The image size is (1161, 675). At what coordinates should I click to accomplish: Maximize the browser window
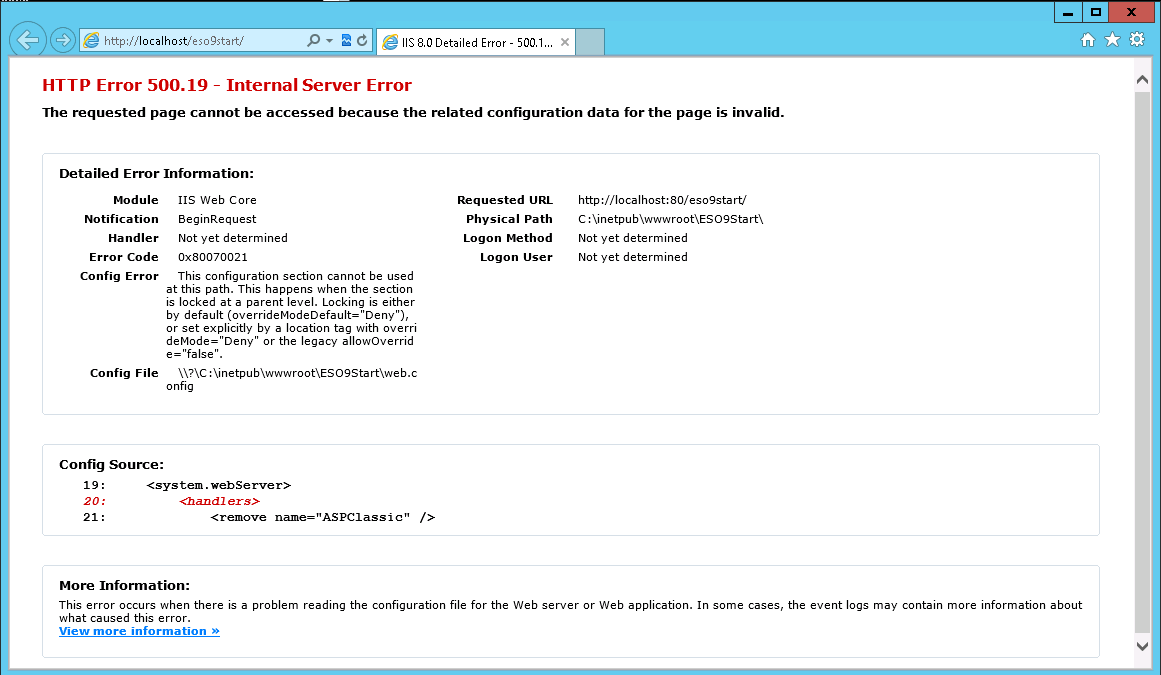point(1096,12)
